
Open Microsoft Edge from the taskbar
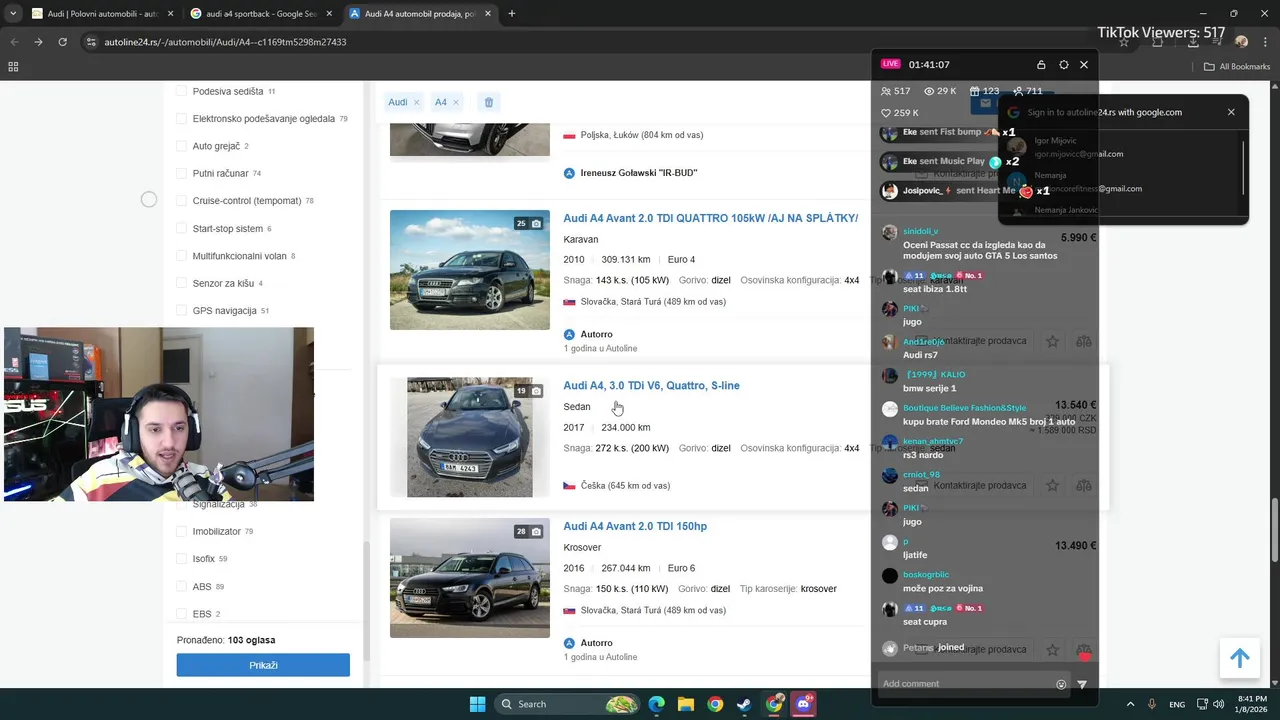point(656,704)
